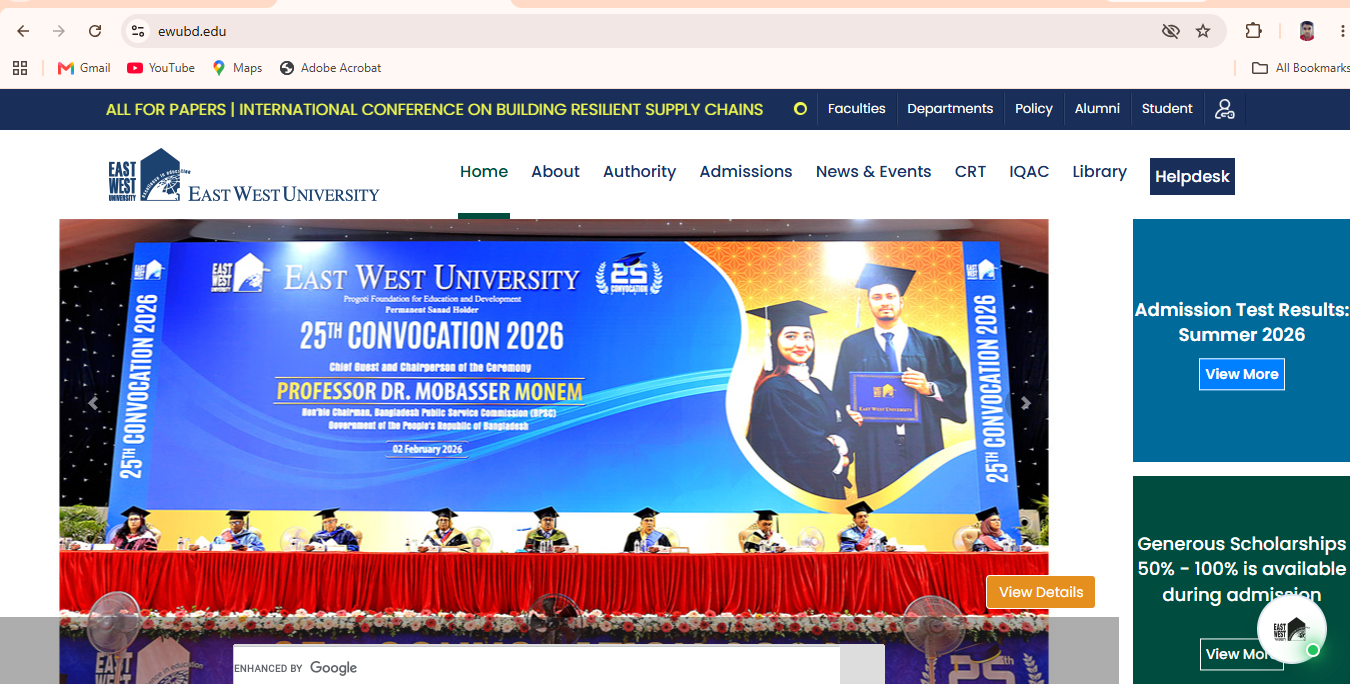Open the apps grid in bookmarks bar
Image resolution: width=1350 pixels, height=684 pixels.
tap(19, 68)
